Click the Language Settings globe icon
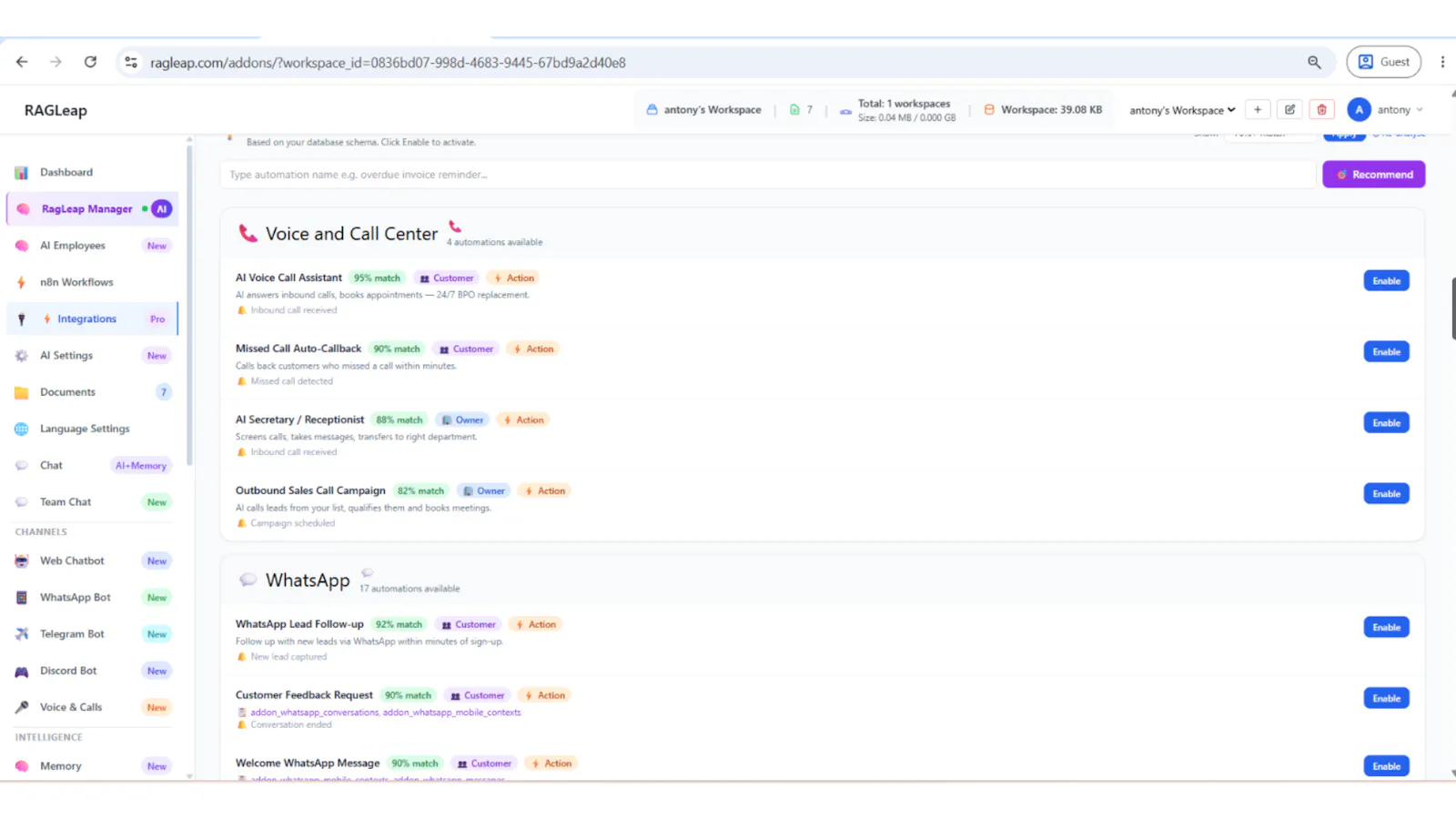This screenshot has height=819, width=1456. [22, 429]
